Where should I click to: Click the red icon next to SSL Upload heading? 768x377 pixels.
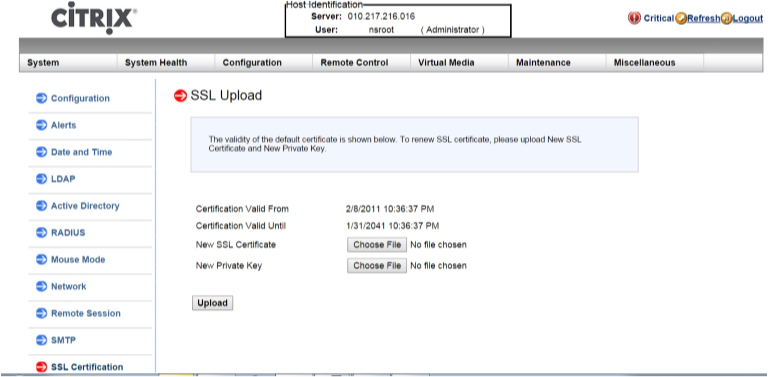tap(181, 95)
